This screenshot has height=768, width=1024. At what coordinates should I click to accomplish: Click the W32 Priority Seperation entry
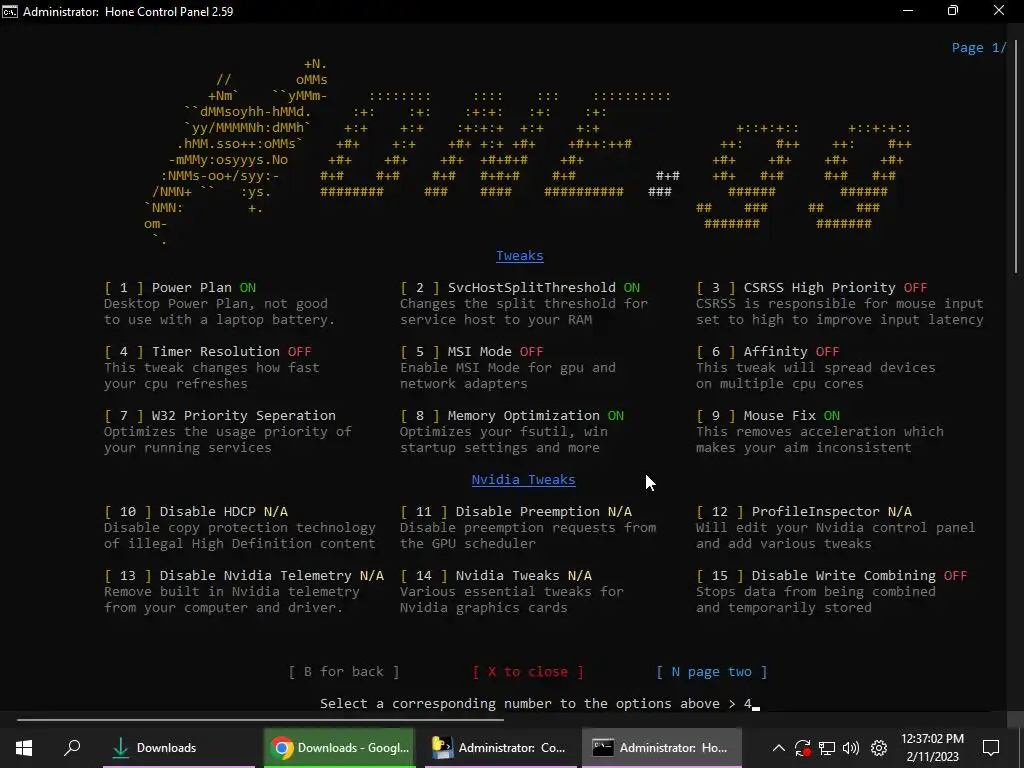220,415
